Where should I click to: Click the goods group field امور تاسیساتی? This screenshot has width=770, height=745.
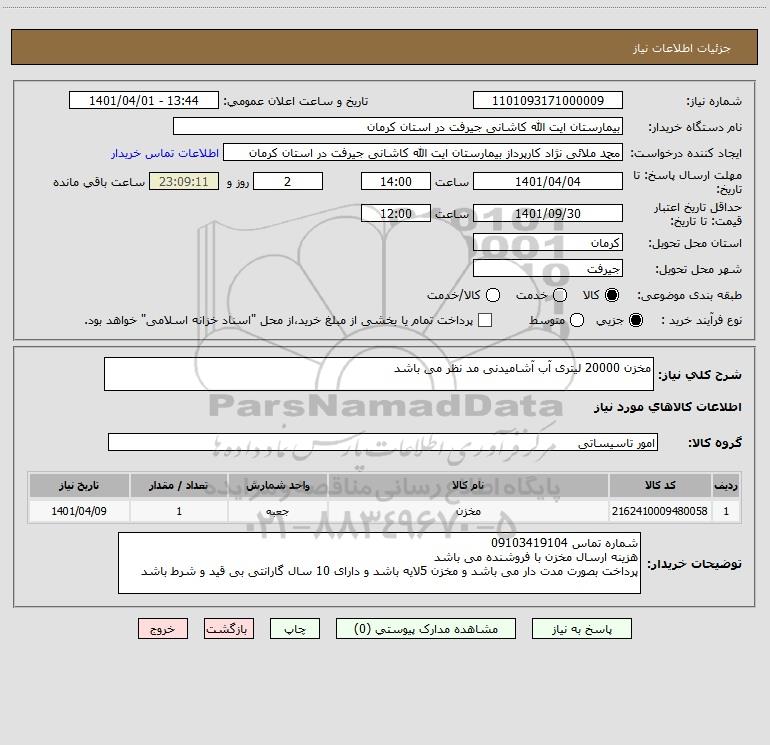tap(383, 442)
